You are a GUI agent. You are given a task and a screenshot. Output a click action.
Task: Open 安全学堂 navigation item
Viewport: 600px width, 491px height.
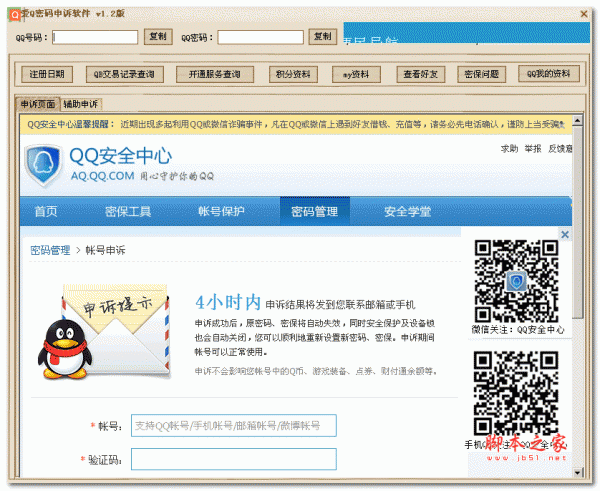point(408,211)
